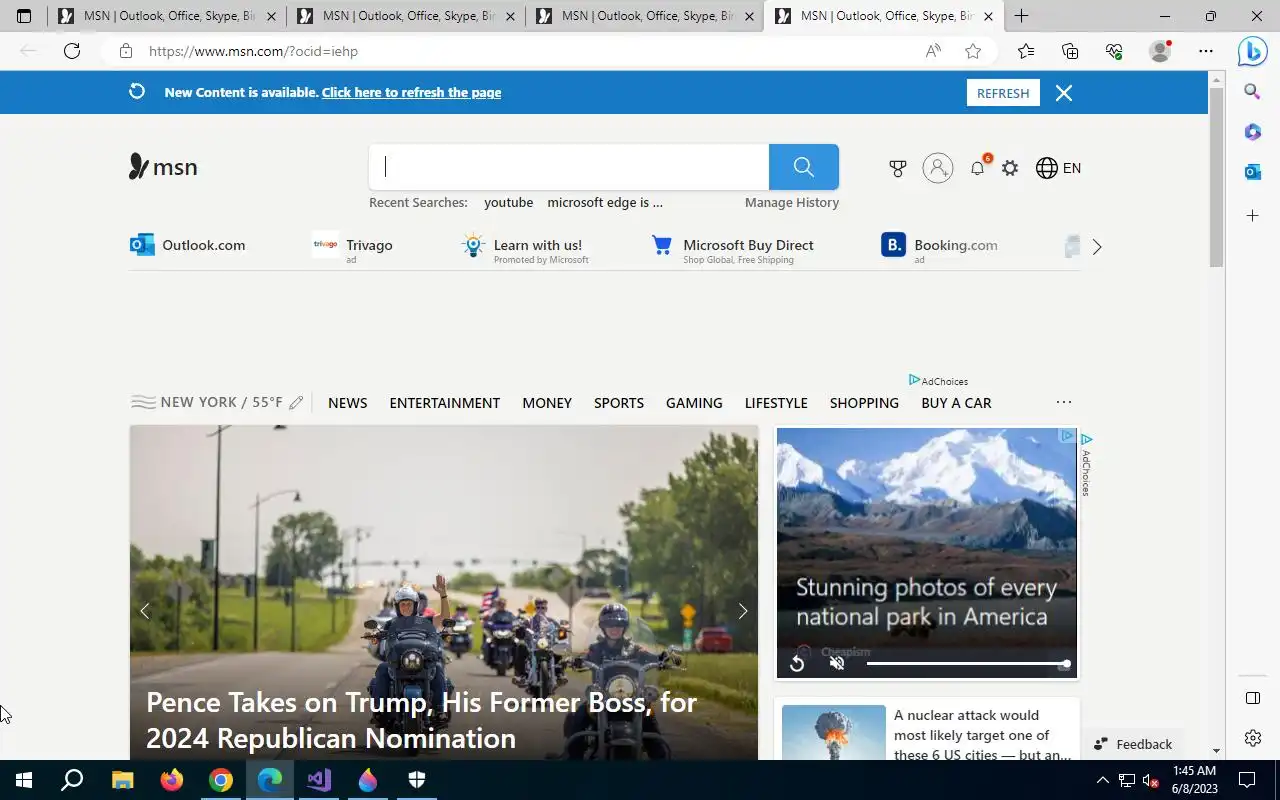The width and height of the screenshot is (1280, 800).
Task: Add this page to favorites star
Action: tap(973, 51)
